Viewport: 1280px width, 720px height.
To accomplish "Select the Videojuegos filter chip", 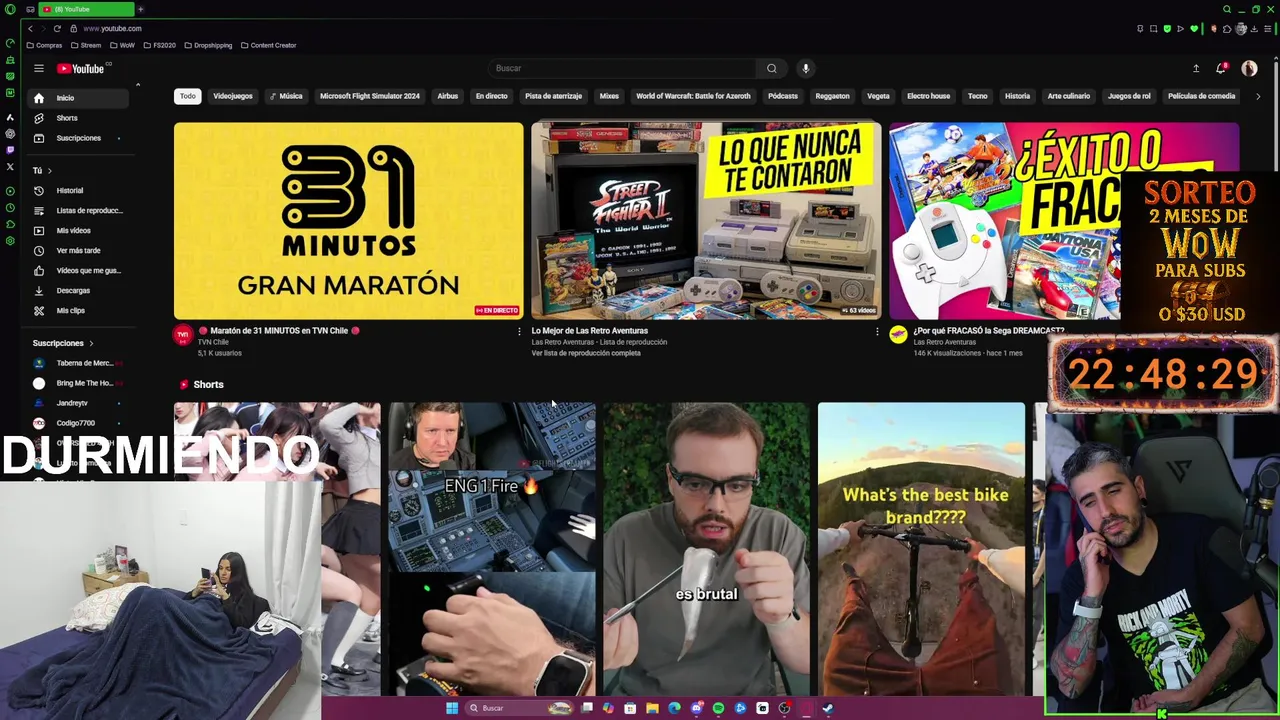I will point(233,96).
